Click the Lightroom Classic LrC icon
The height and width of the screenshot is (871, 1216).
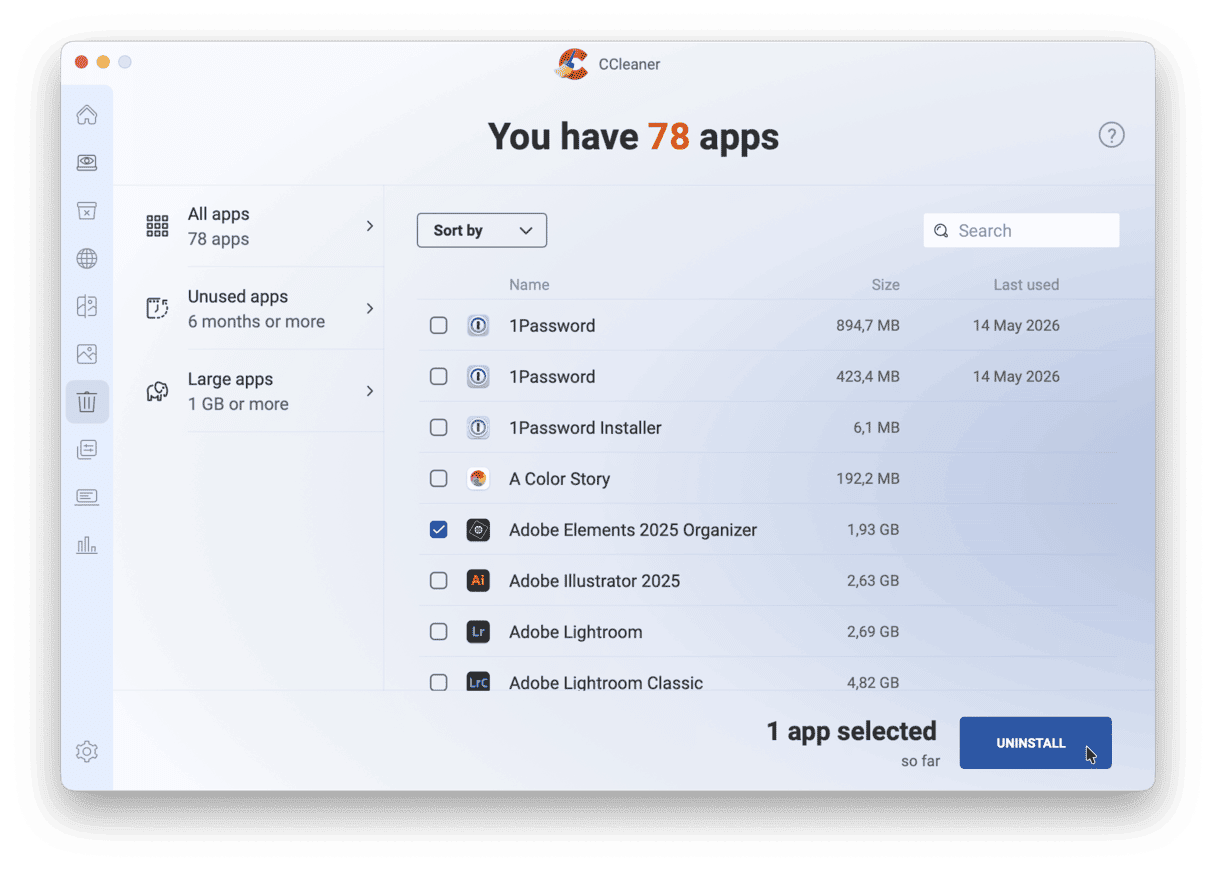(478, 682)
